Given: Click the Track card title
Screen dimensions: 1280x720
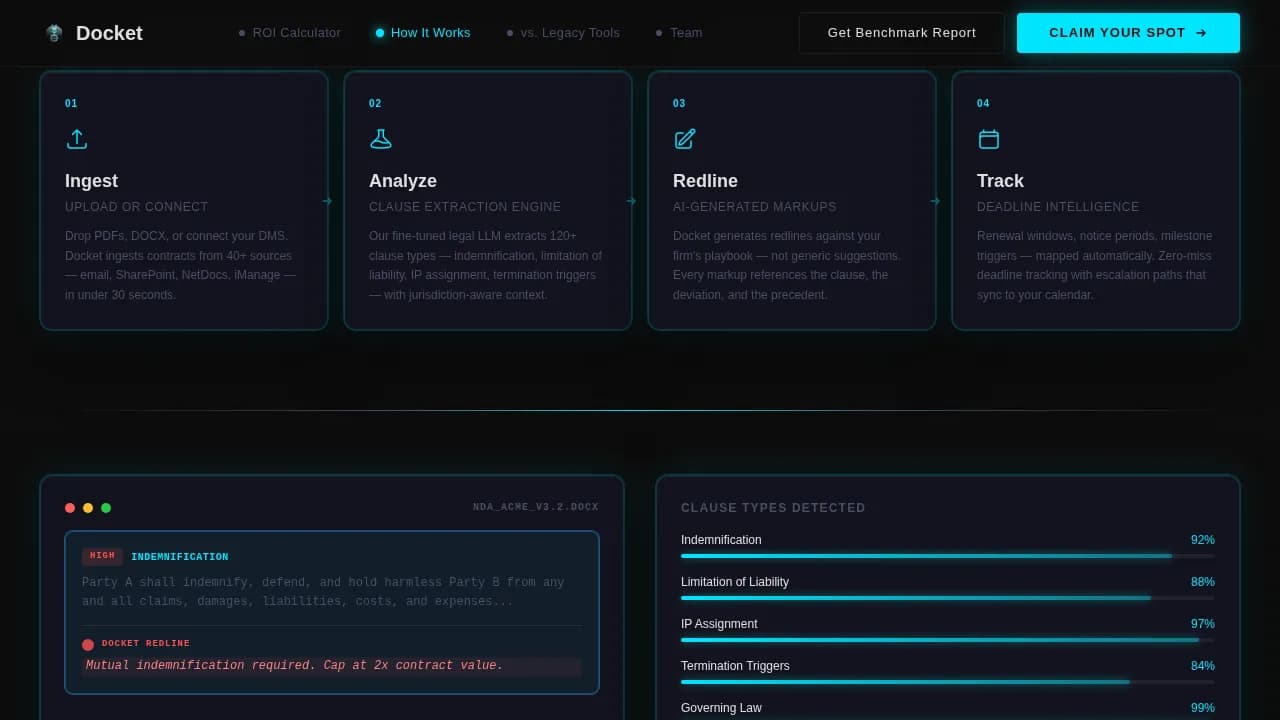Looking at the screenshot, I should (1000, 181).
